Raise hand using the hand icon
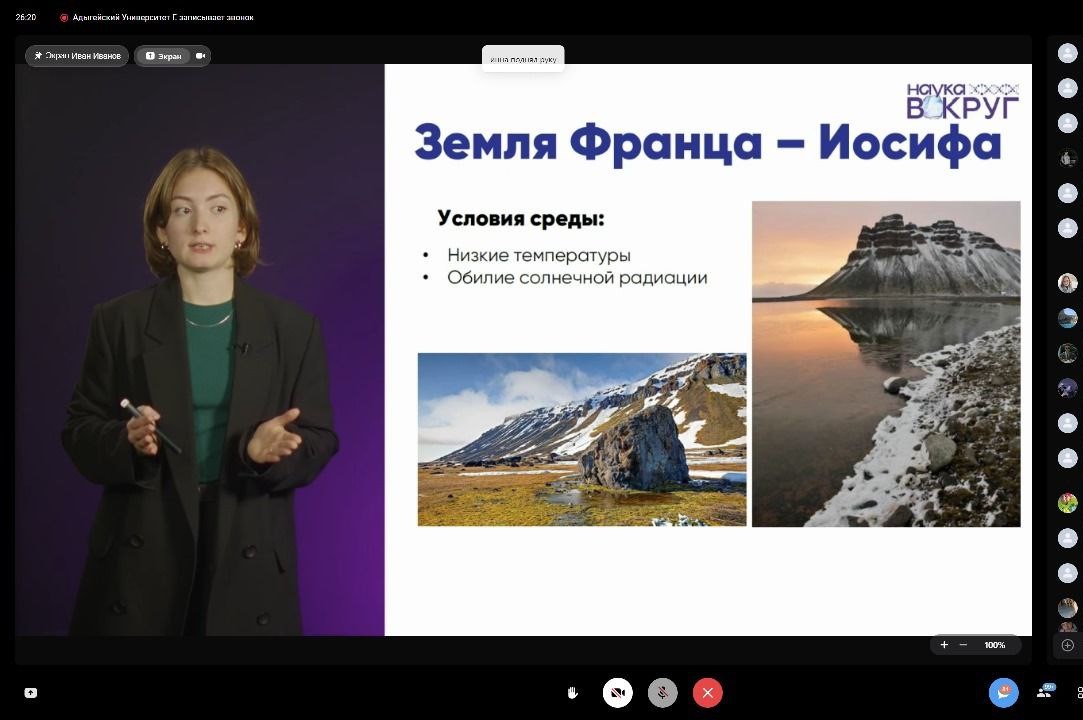This screenshot has width=1083, height=720. click(573, 693)
